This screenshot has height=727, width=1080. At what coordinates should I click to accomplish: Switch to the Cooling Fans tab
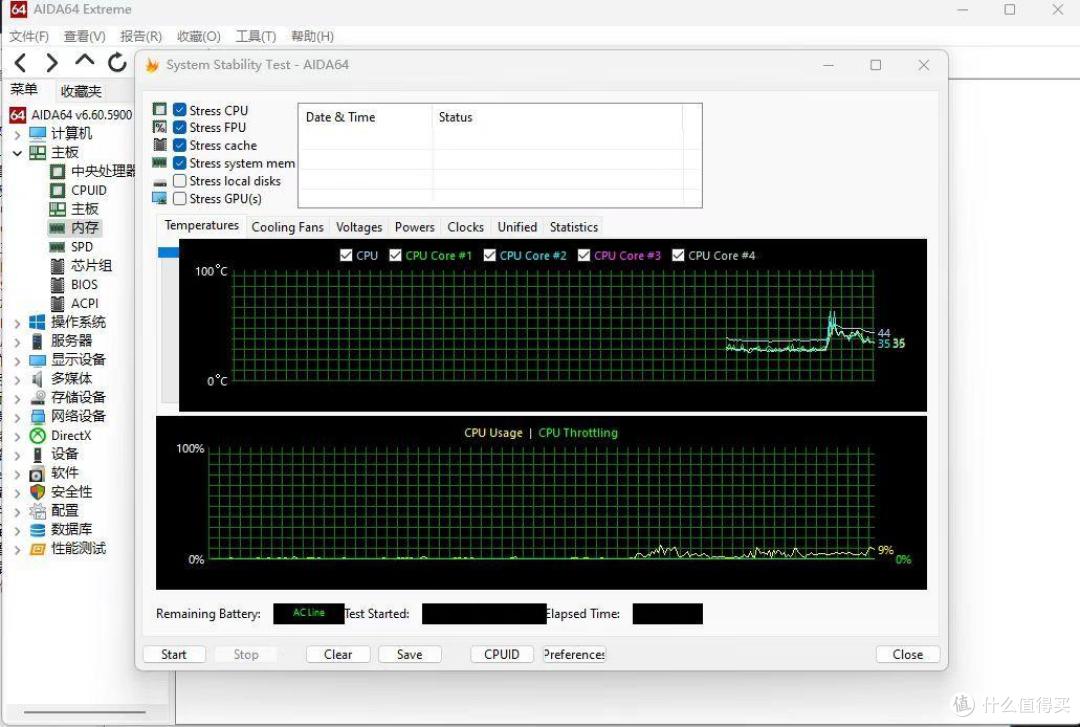click(x=287, y=227)
